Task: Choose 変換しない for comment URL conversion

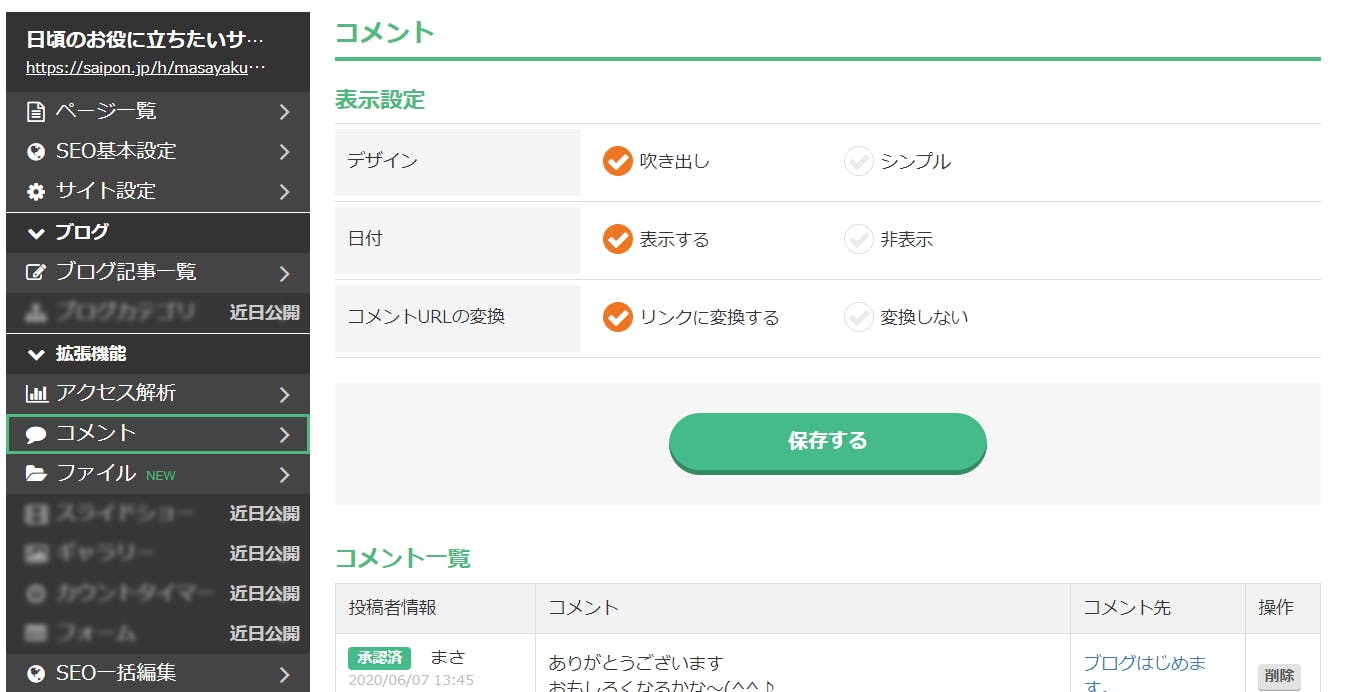Action: (859, 317)
